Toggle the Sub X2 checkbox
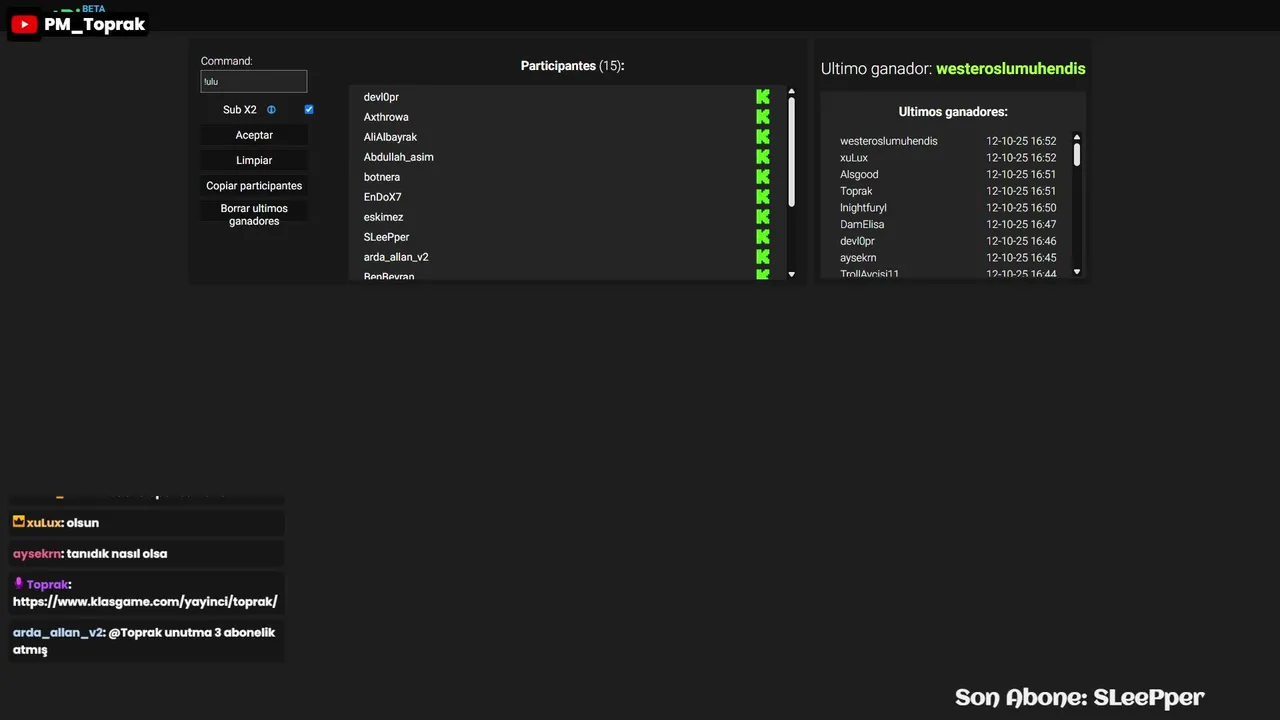Viewport: 1280px width, 720px height. click(x=309, y=110)
